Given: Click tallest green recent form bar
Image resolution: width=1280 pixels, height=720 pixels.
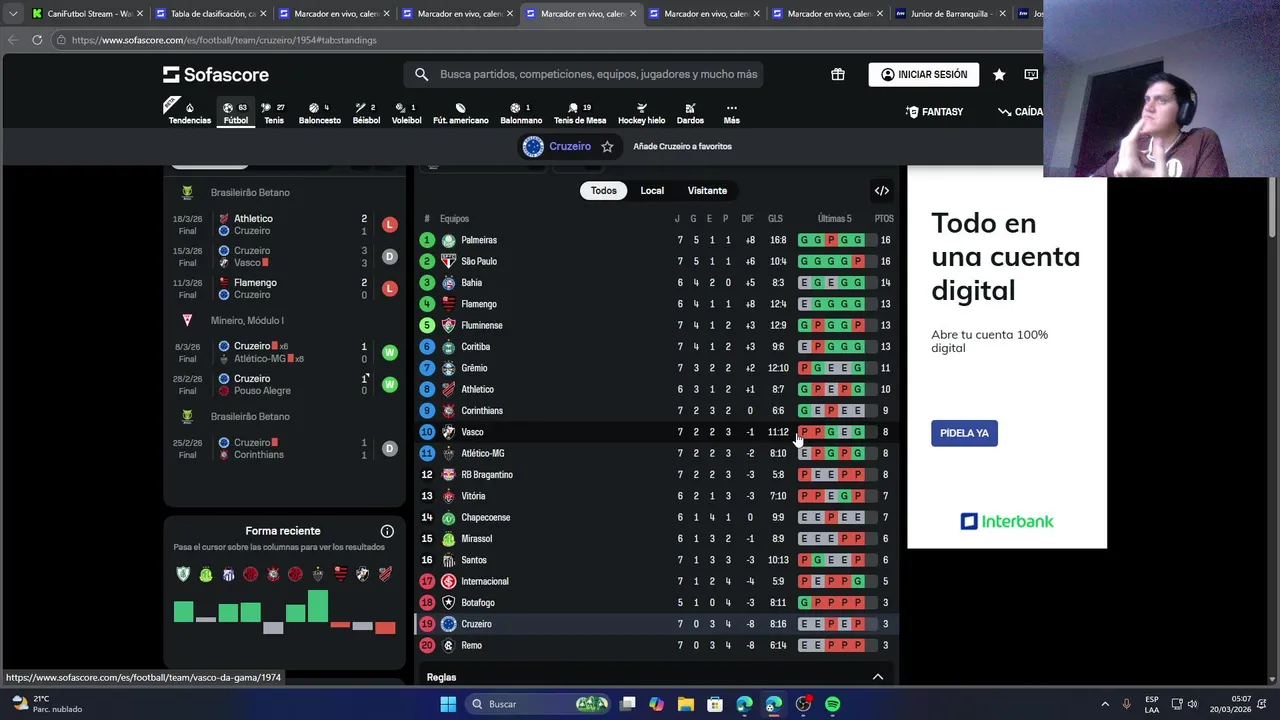Looking at the screenshot, I should point(317,606).
